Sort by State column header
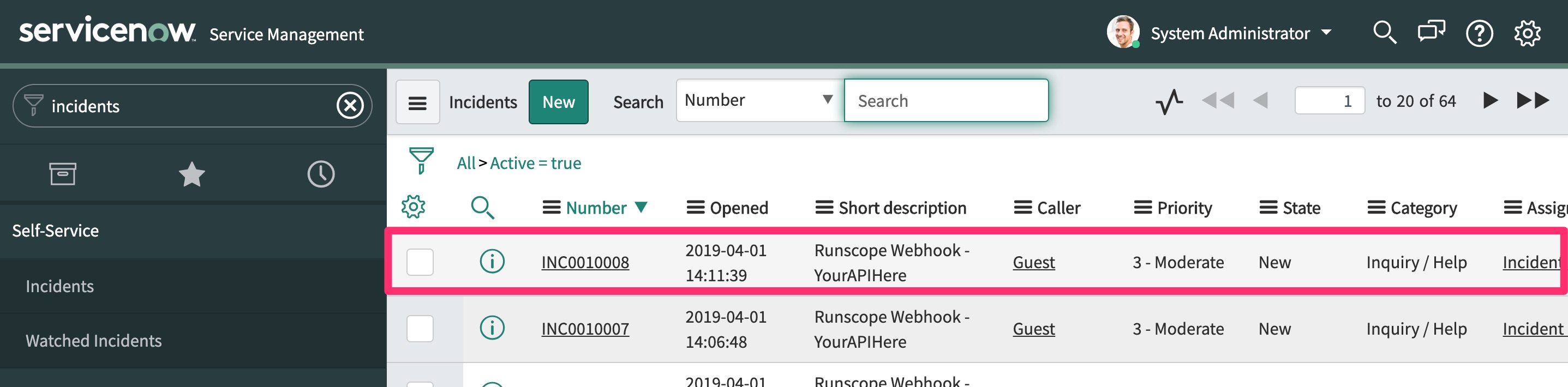Image resolution: width=1568 pixels, height=387 pixels. (x=1301, y=208)
